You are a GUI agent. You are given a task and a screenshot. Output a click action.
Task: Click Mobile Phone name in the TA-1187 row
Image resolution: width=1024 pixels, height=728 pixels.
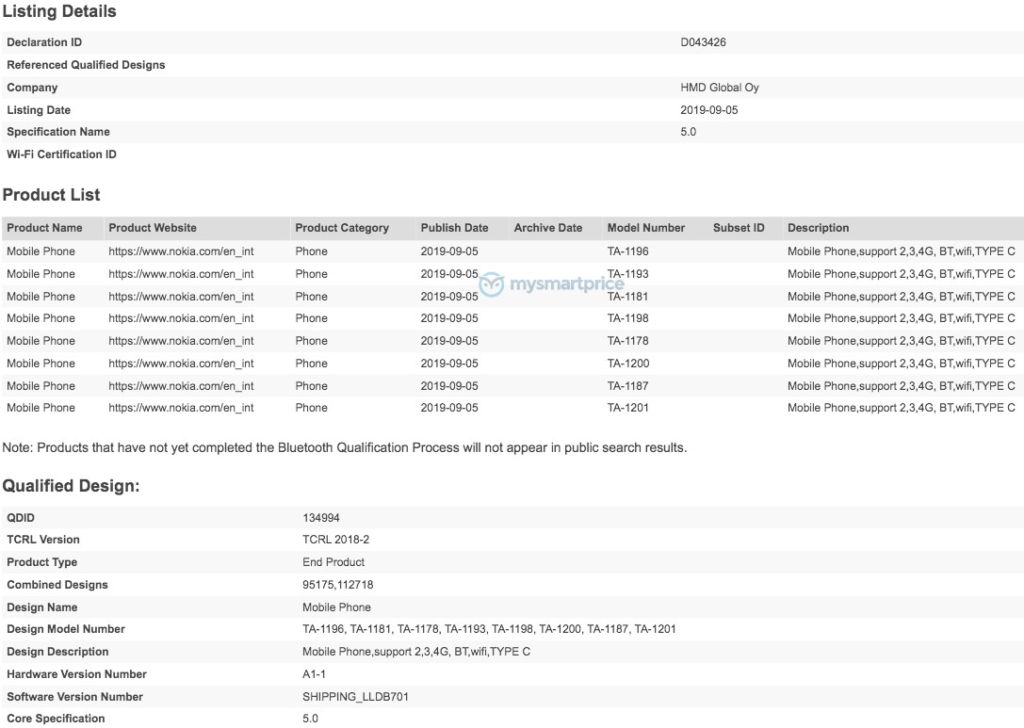pyautogui.click(x=40, y=386)
